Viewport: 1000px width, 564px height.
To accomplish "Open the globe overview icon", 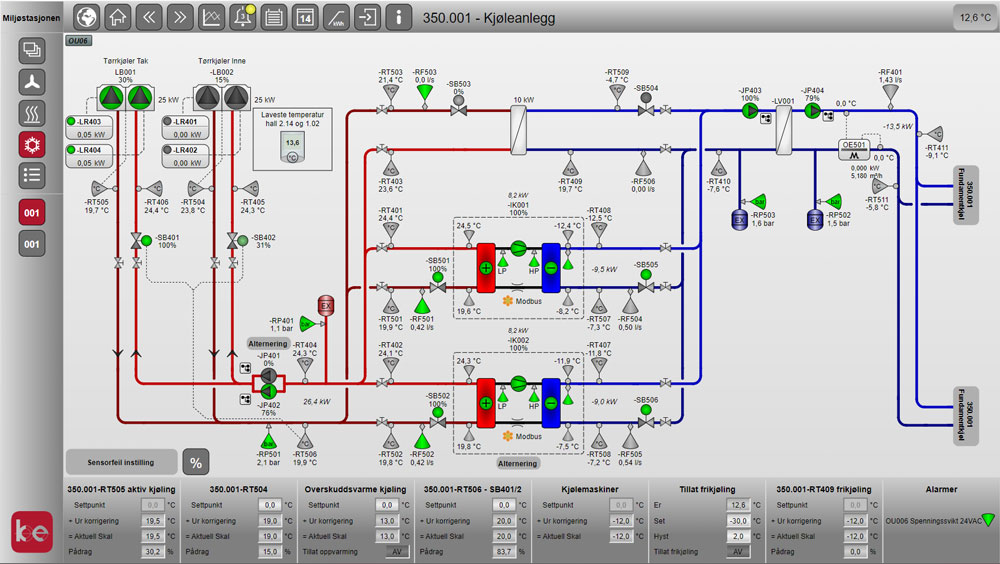I will coord(87,17).
